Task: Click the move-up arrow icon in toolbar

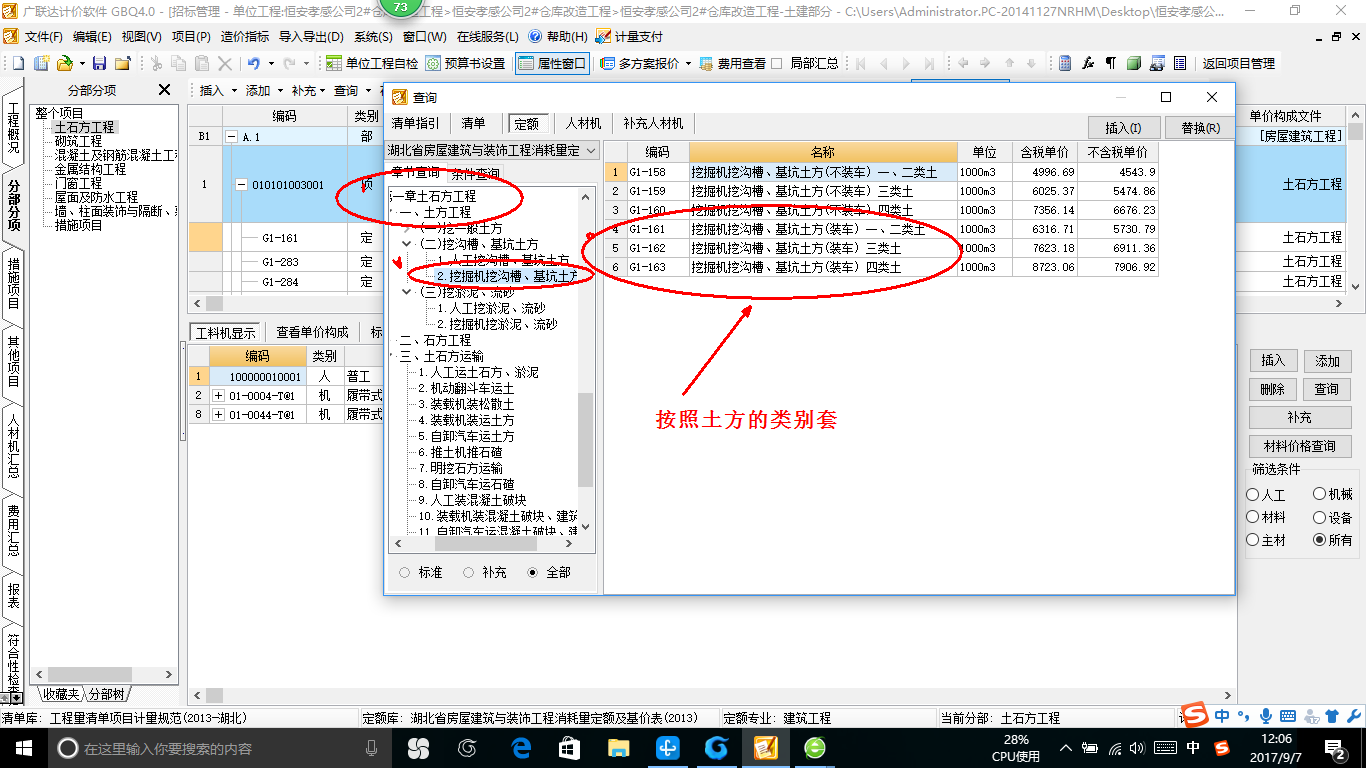Action: coord(1009,63)
